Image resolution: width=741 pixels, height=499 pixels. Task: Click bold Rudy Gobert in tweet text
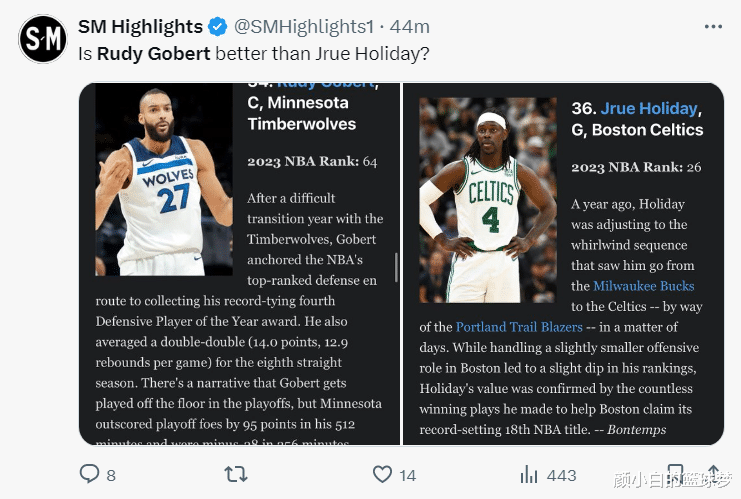(x=153, y=53)
